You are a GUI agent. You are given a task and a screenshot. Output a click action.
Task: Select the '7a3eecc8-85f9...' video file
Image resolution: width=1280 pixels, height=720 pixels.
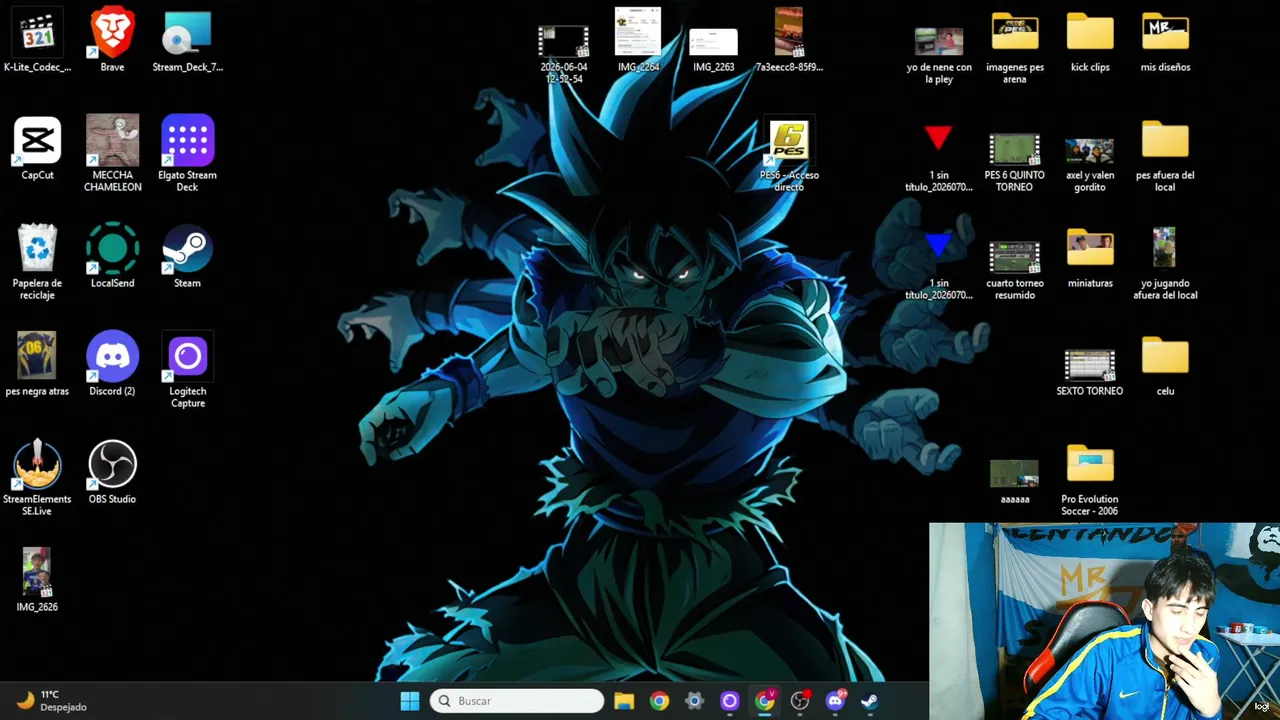[789, 42]
